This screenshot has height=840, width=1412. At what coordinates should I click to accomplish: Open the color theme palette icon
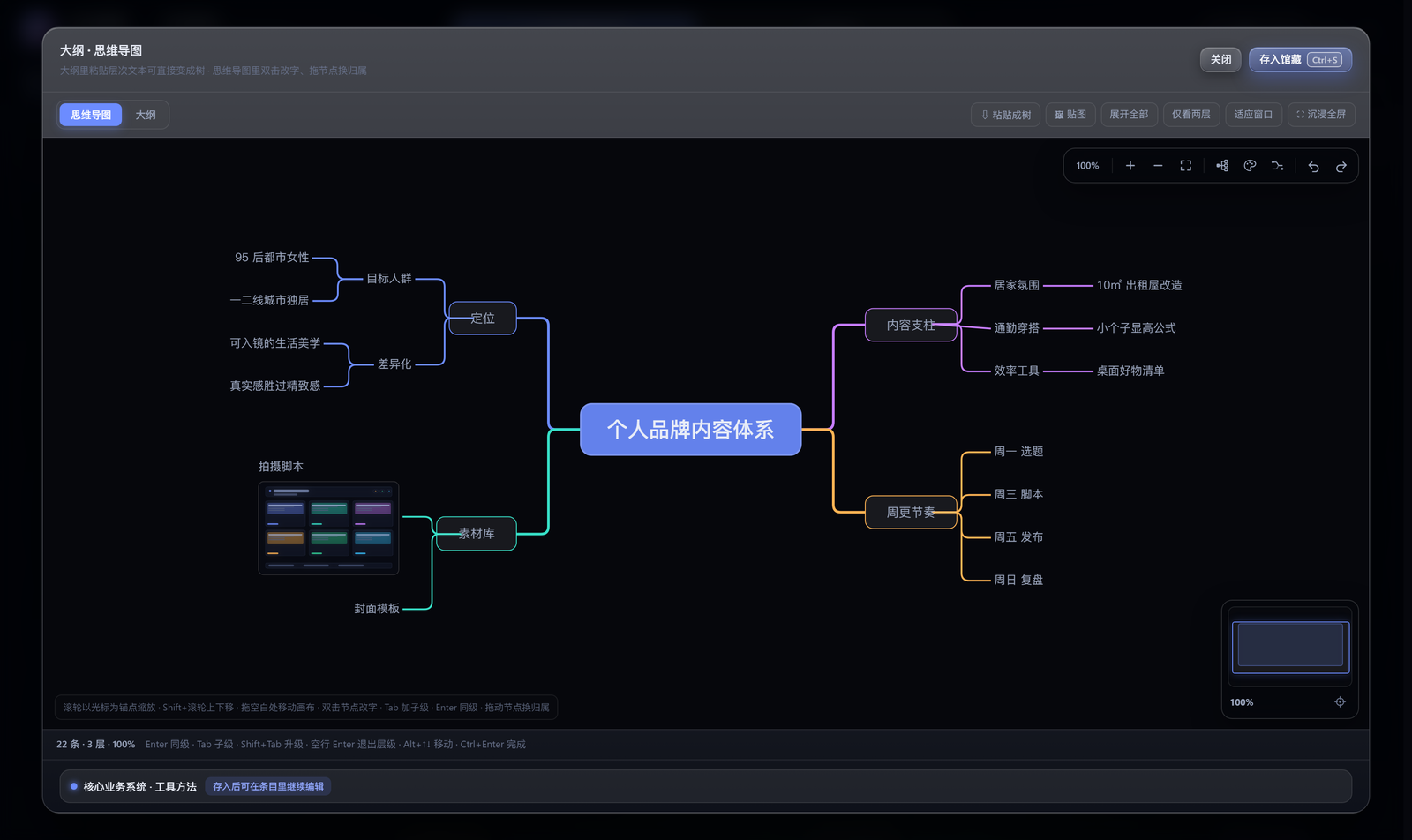1250,166
